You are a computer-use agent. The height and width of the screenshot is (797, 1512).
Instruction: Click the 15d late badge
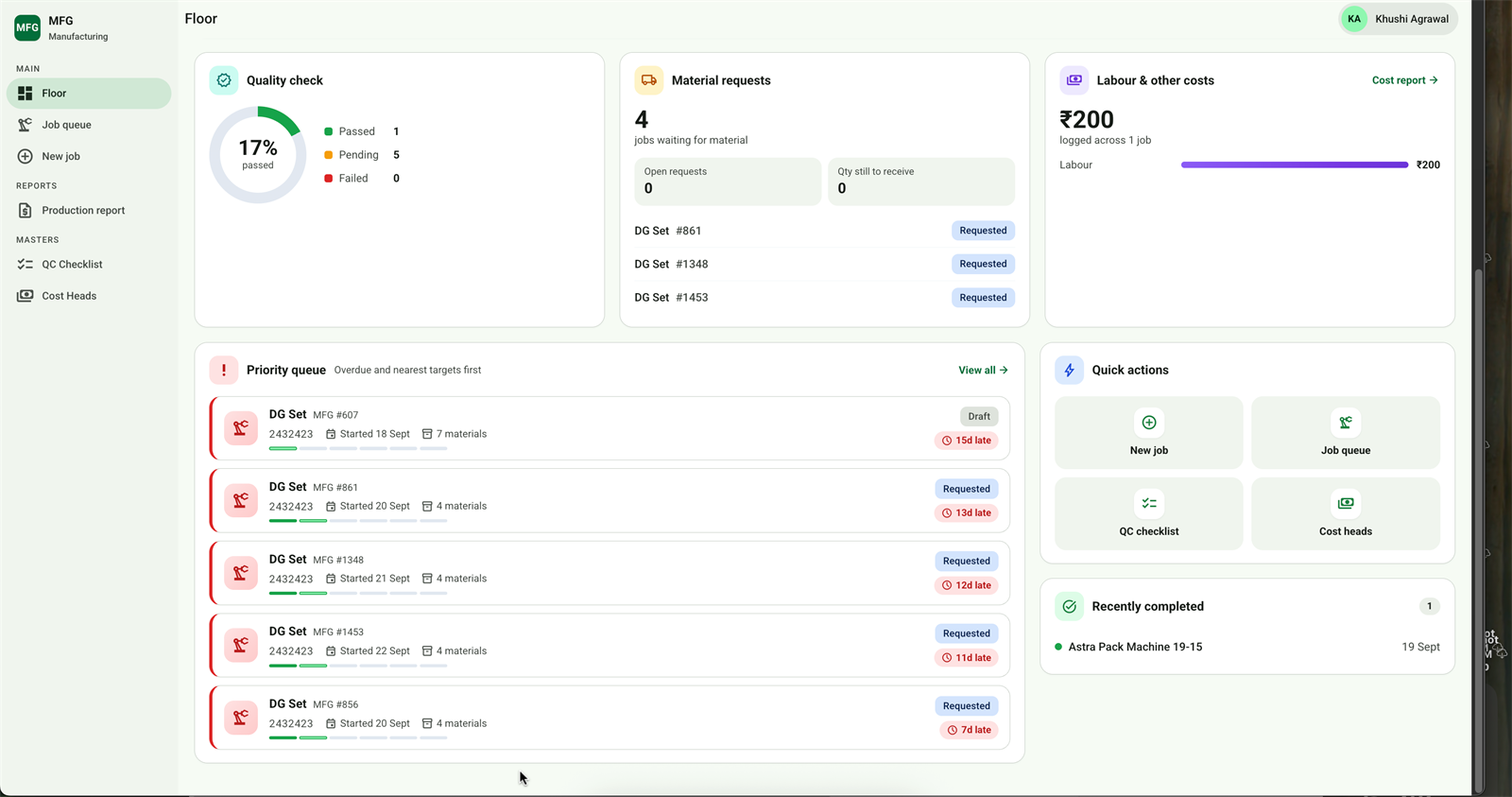click(967, 441)
